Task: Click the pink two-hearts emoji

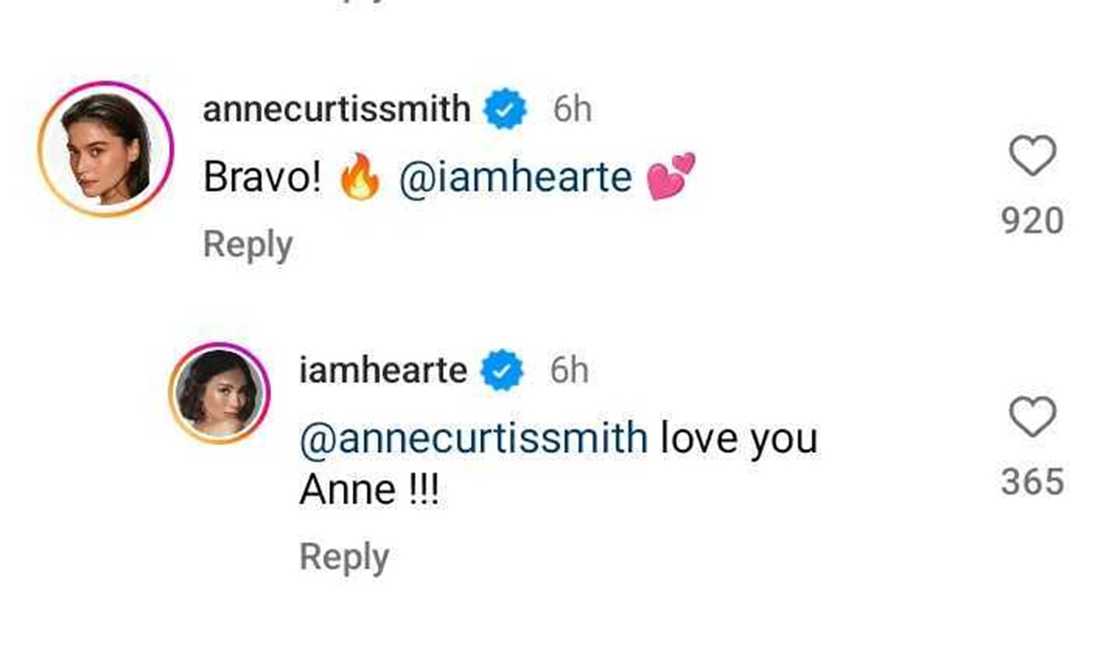Action: (670, 178)
